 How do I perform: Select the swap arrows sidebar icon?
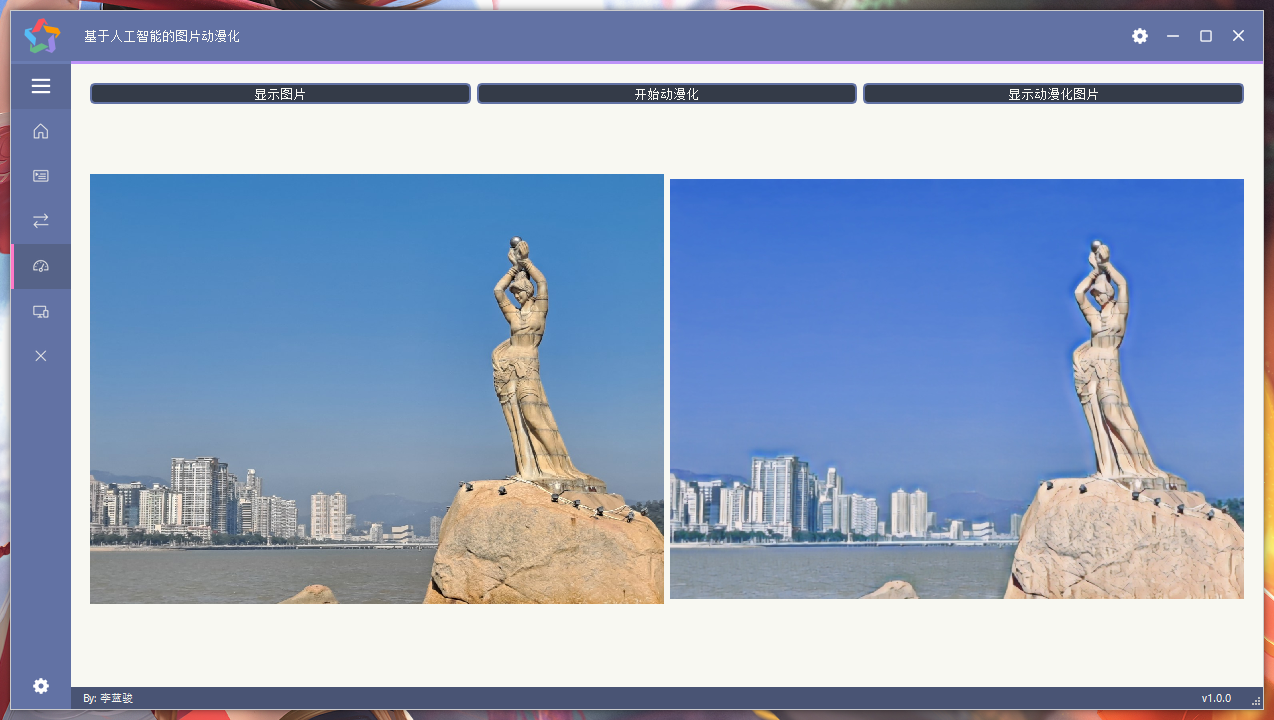point(41,221)
